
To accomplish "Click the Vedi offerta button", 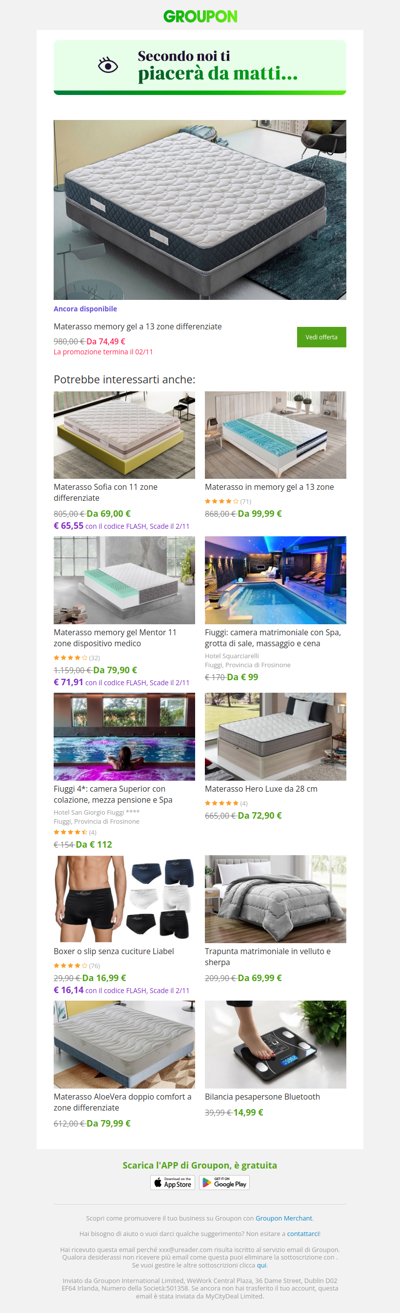I will 321,337.
